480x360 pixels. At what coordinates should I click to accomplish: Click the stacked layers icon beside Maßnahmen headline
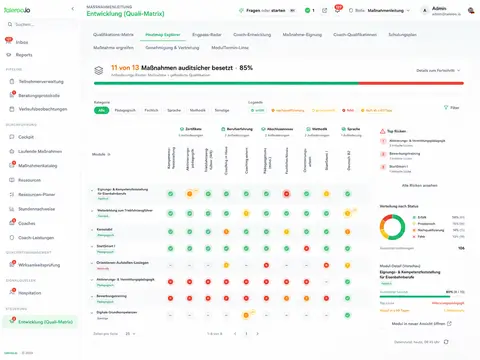[99, 71]
